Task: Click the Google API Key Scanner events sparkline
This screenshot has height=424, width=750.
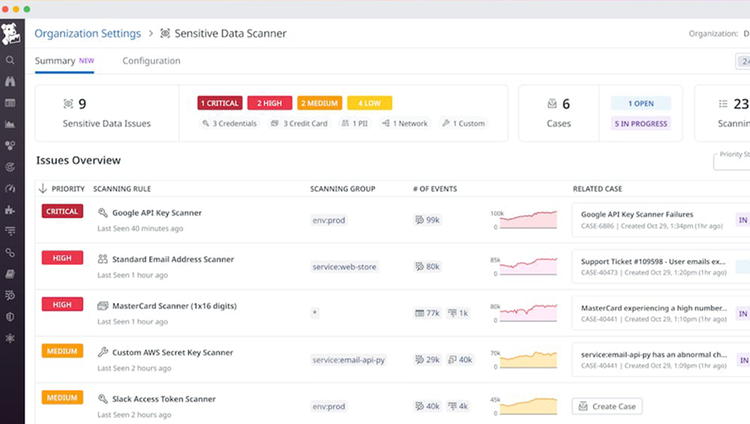Action: click(529, 220)
